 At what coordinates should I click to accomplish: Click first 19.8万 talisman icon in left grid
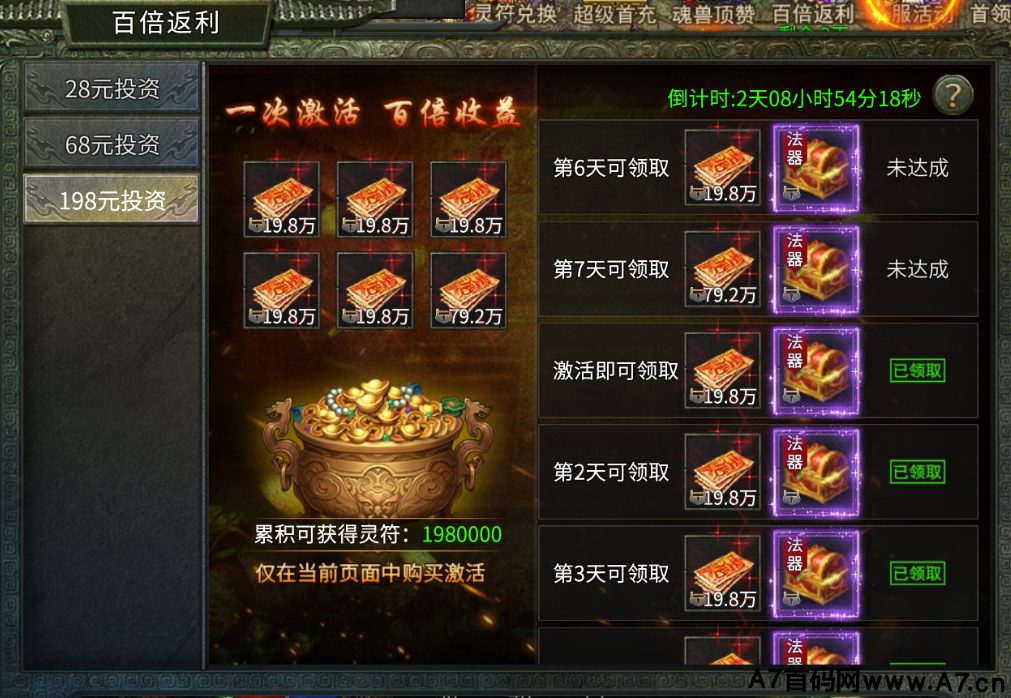(282, 200)
